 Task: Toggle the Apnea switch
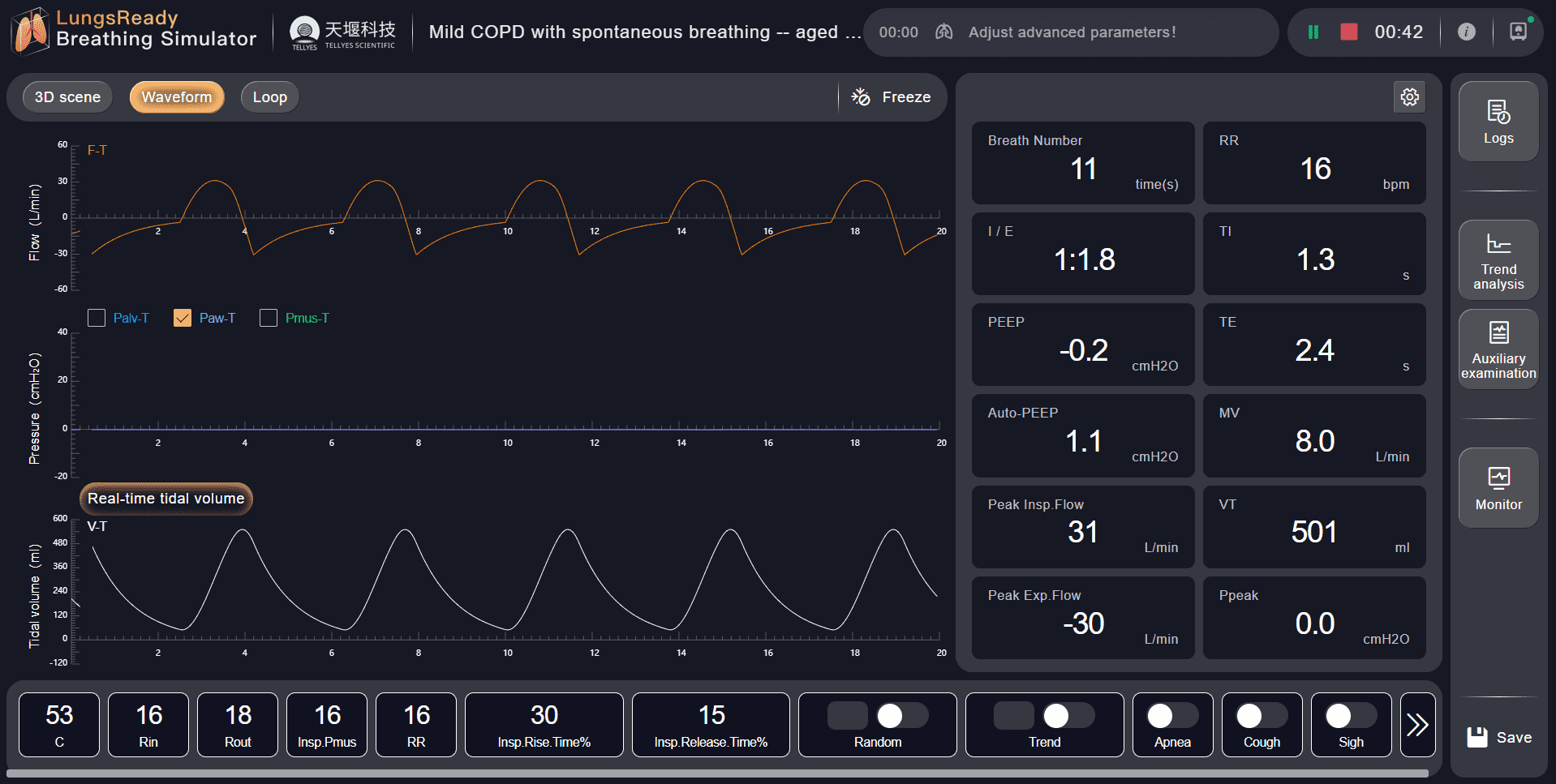(1172, 716)
